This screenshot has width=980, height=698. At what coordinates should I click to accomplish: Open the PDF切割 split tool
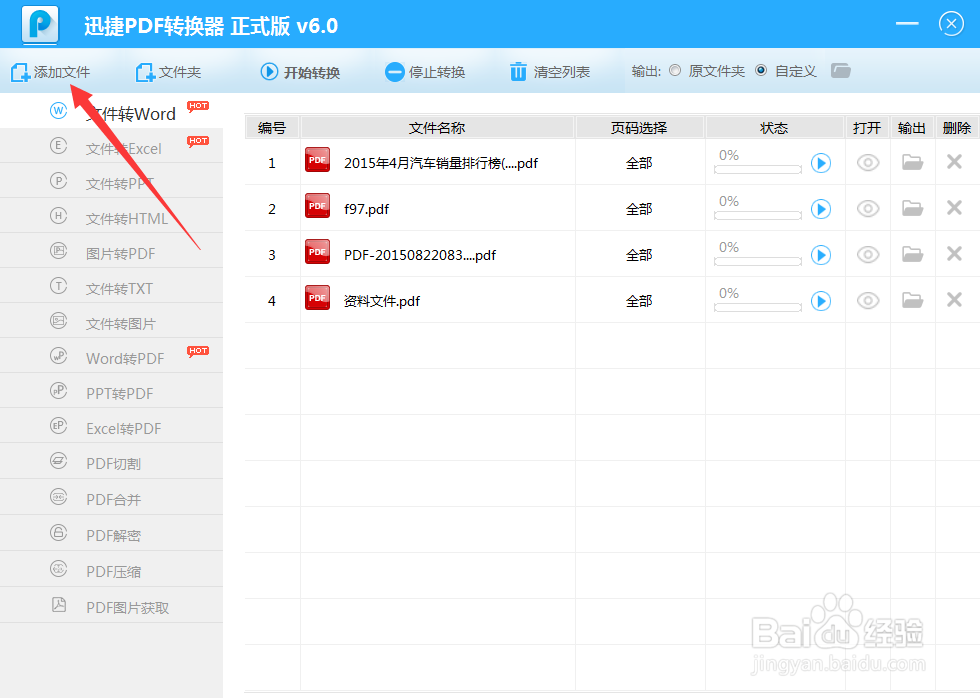(x=111, y=462)
